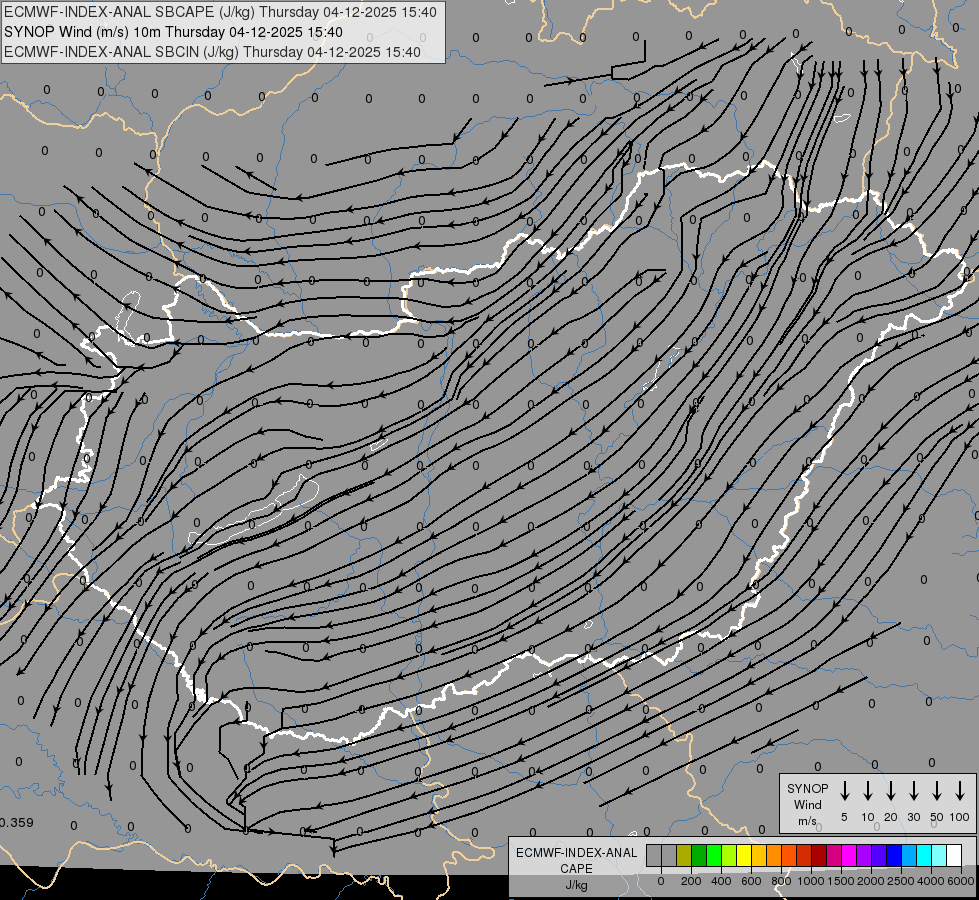Click the wind arrow above the 5 m/s label
The height and width of the screenshot is (900, 979).
pos(844,791)
